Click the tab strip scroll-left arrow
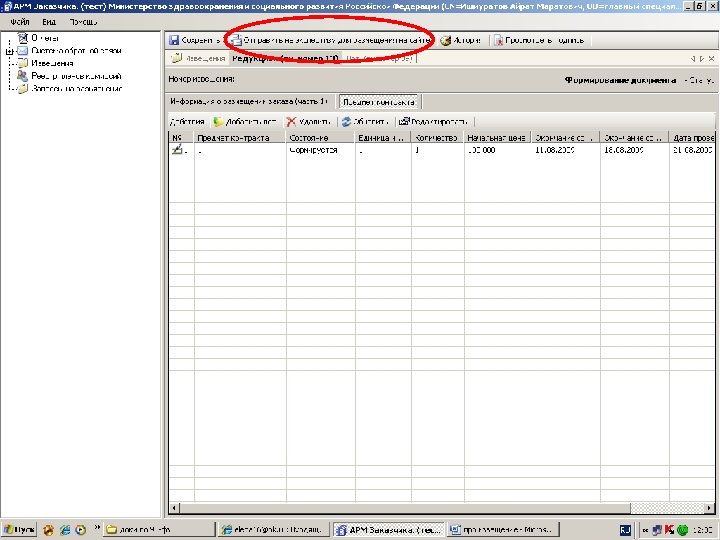 (x=692, y=58)
